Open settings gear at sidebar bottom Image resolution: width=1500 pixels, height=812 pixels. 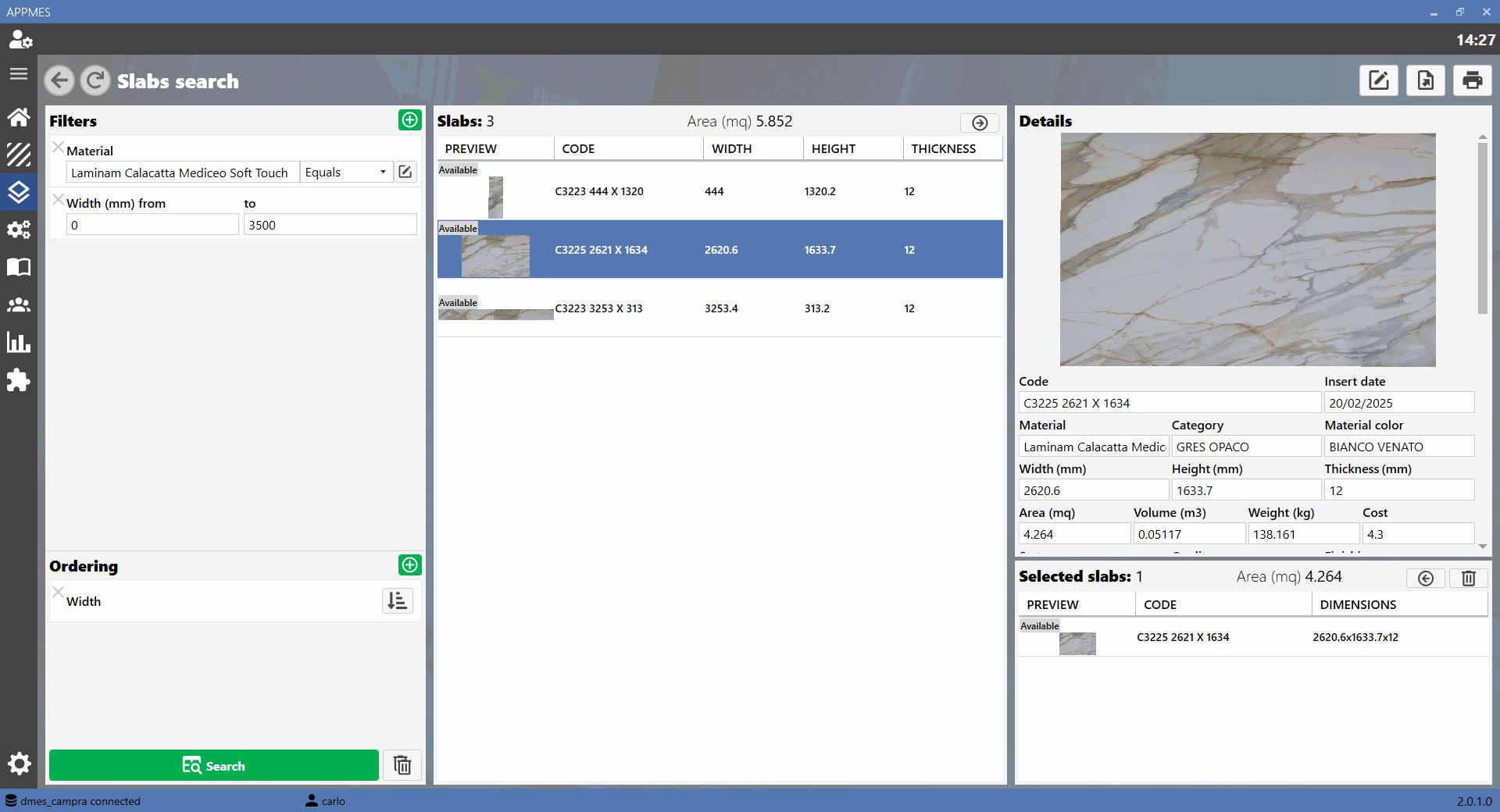click(19, 764)
